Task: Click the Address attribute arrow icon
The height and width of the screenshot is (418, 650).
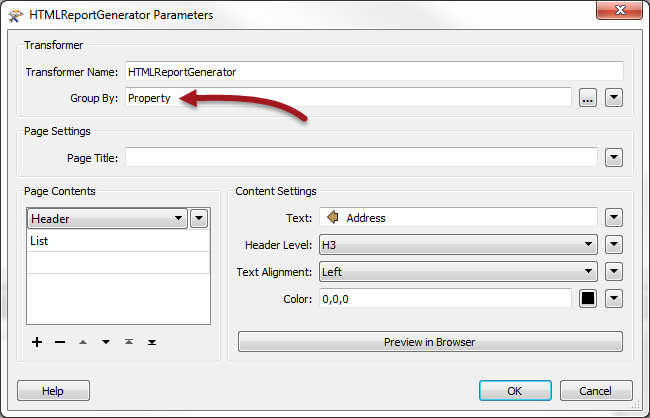Action: pyautogui.click(x=332, y=217)
